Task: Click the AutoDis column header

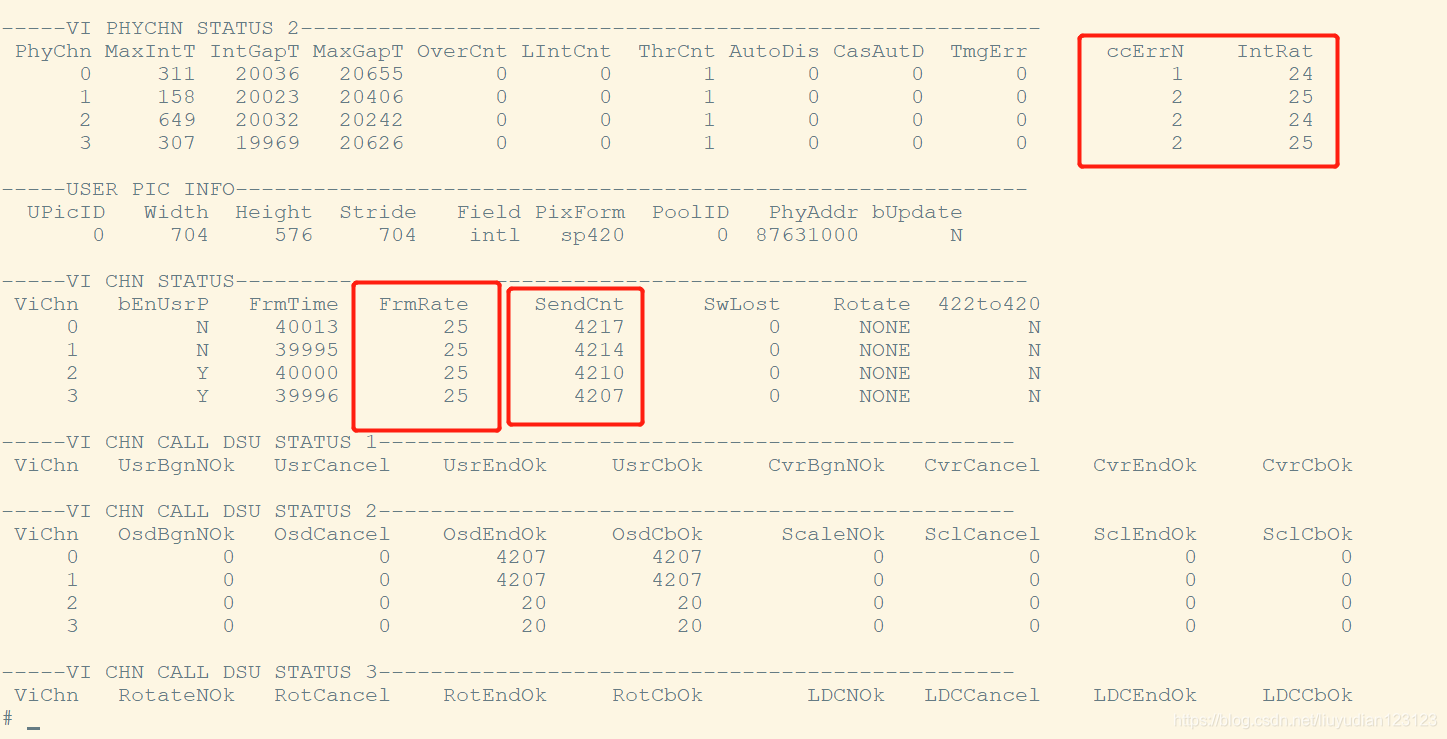Action: pyautogui.click(x=774, y=51)
